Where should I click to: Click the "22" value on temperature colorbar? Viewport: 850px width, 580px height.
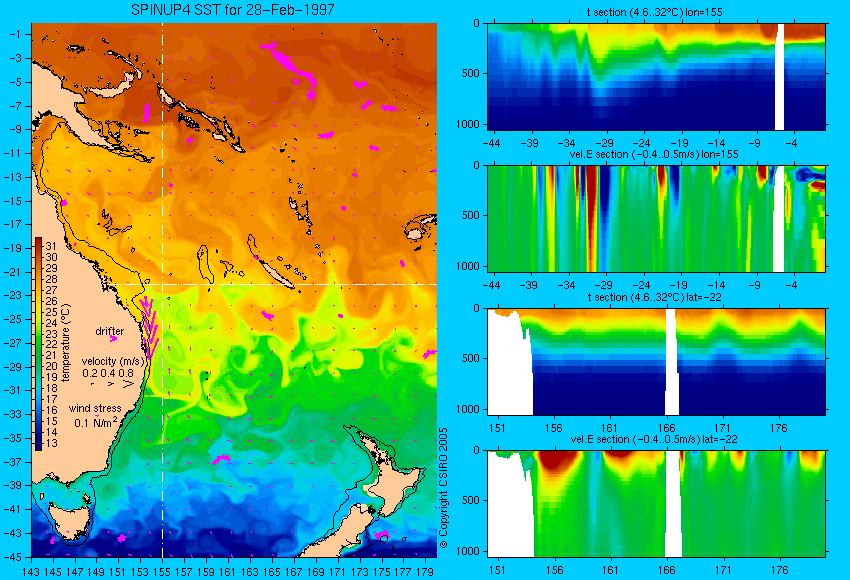(x=51, y=345)
